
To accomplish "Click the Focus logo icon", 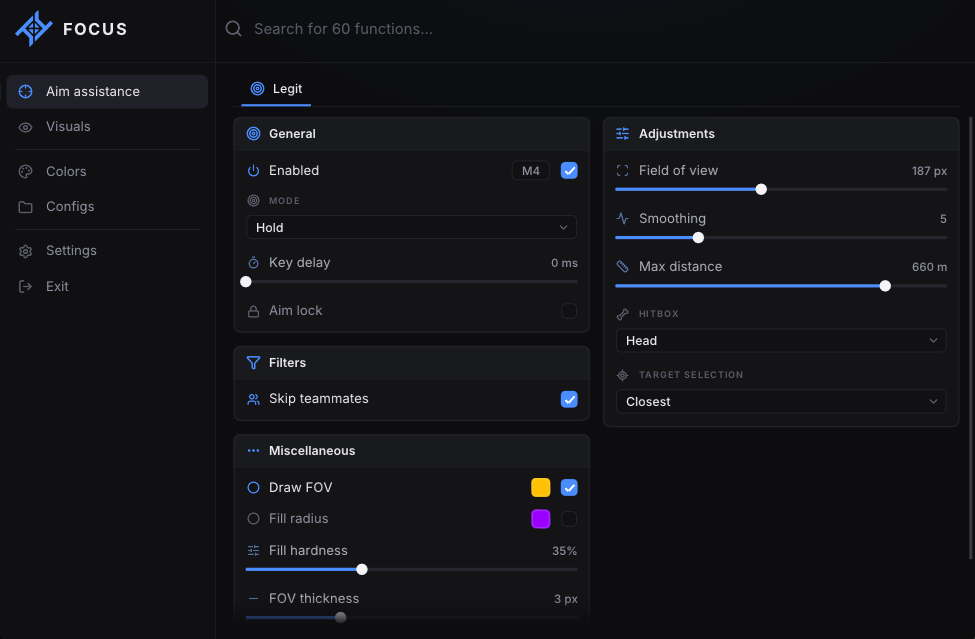I will click(34, 29).
